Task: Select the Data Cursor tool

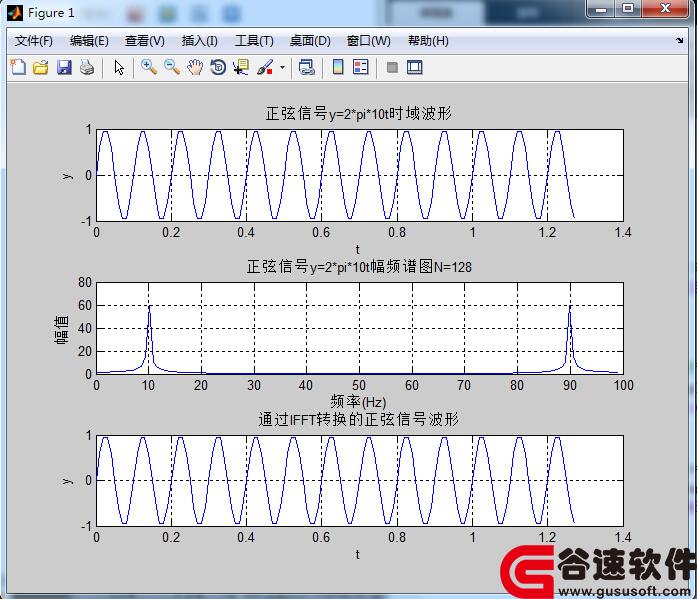Action: [x=240, y=68]
